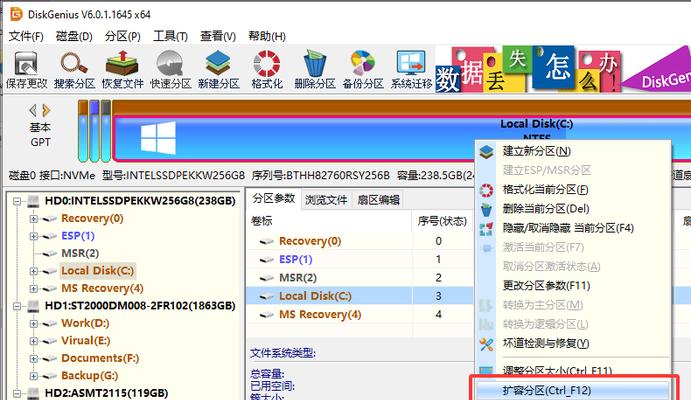Select Documents(F:) in the disk tree

(x=100, y=358)
